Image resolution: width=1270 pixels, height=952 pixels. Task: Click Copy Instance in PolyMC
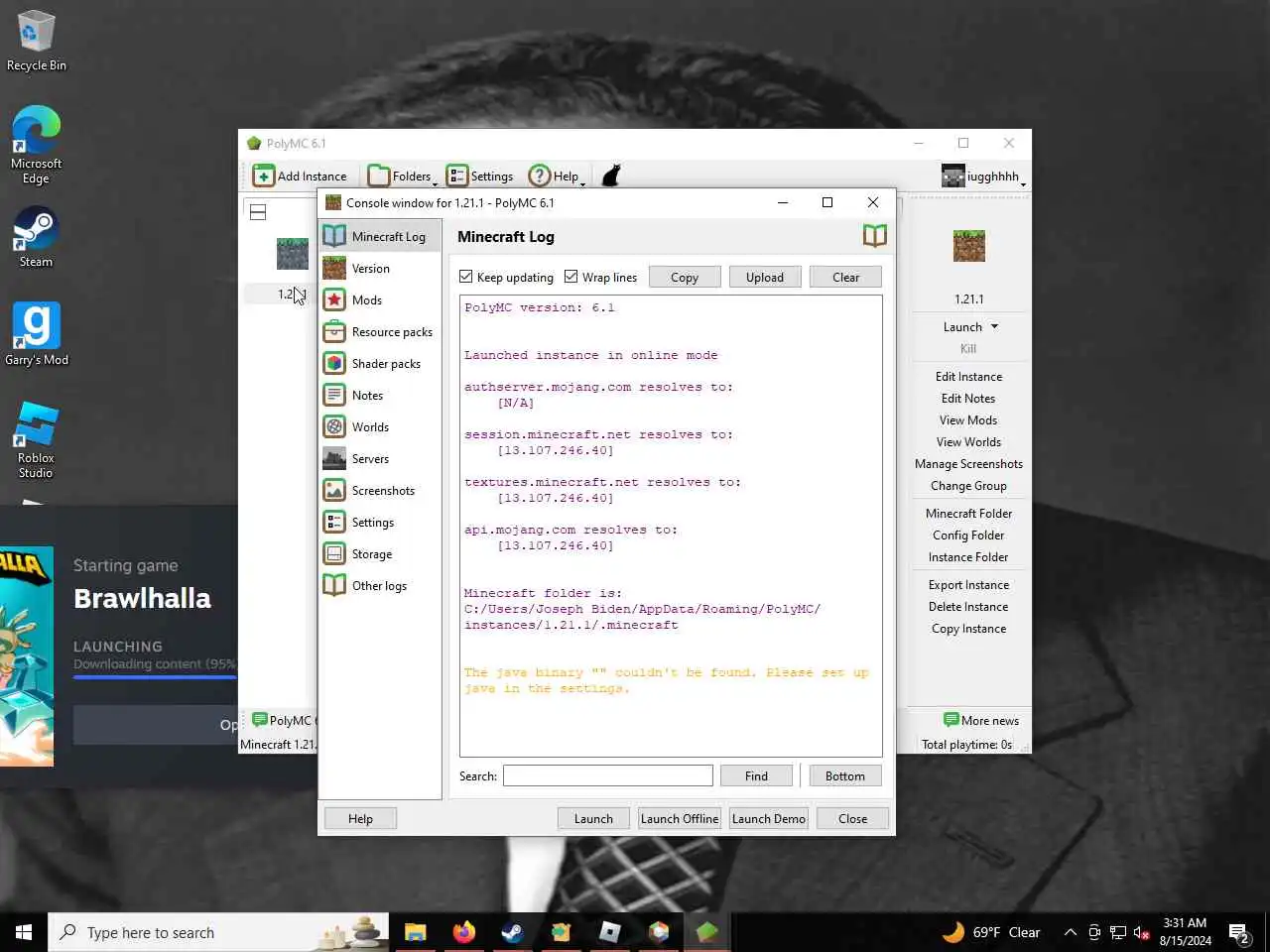point(968,629)
